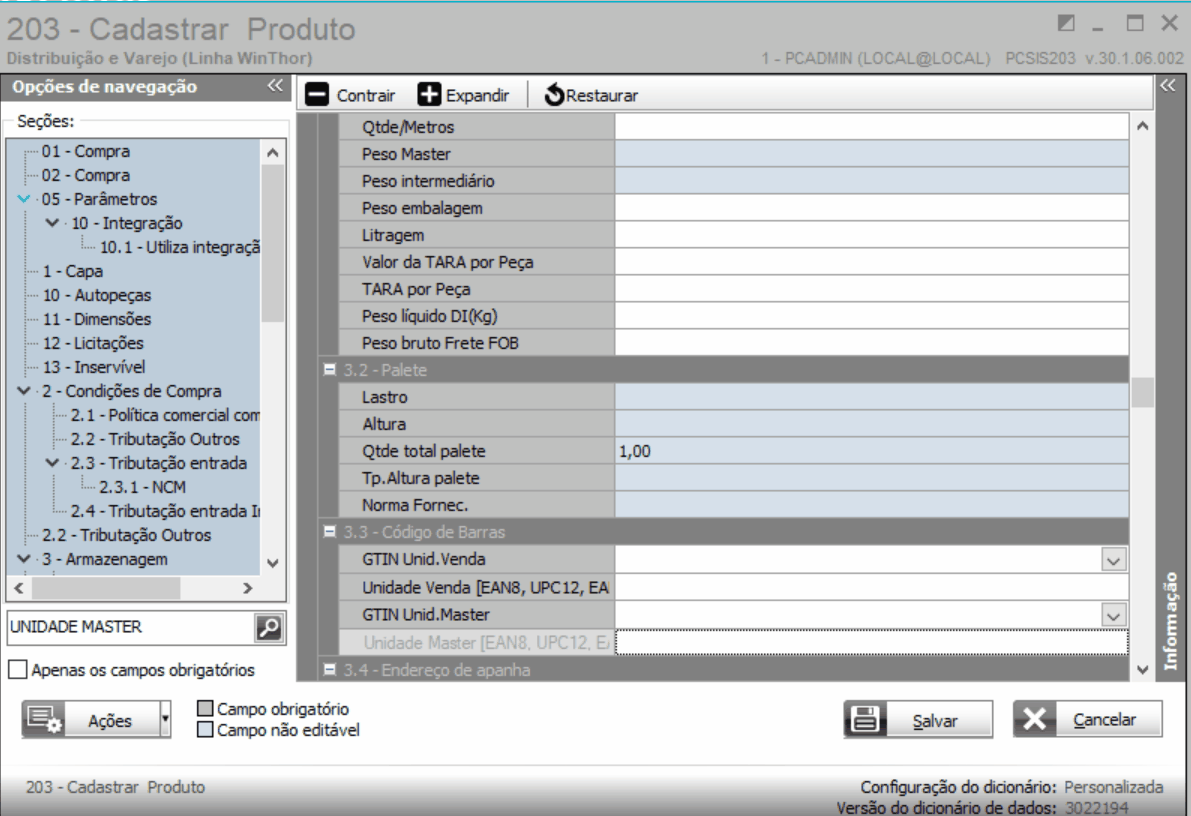Select 12 - Licitações tree item
The image size is (1191, 816).
click(x=93, y=343)
